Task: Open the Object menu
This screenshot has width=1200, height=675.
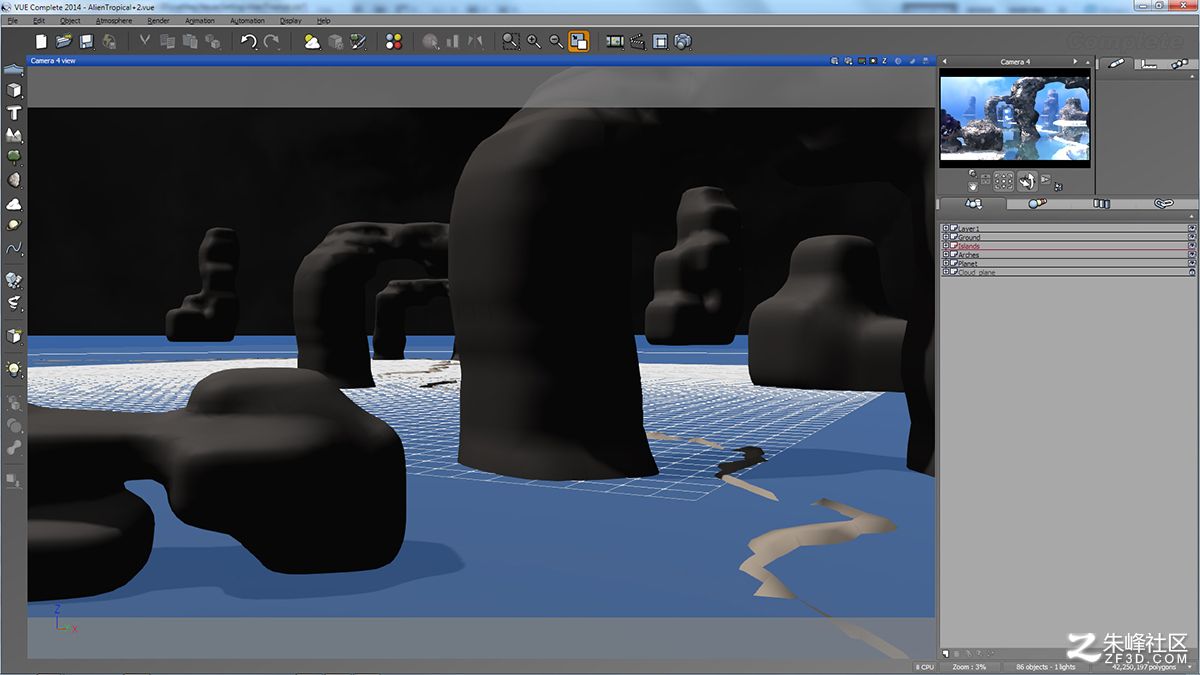Action: [70, 21]
